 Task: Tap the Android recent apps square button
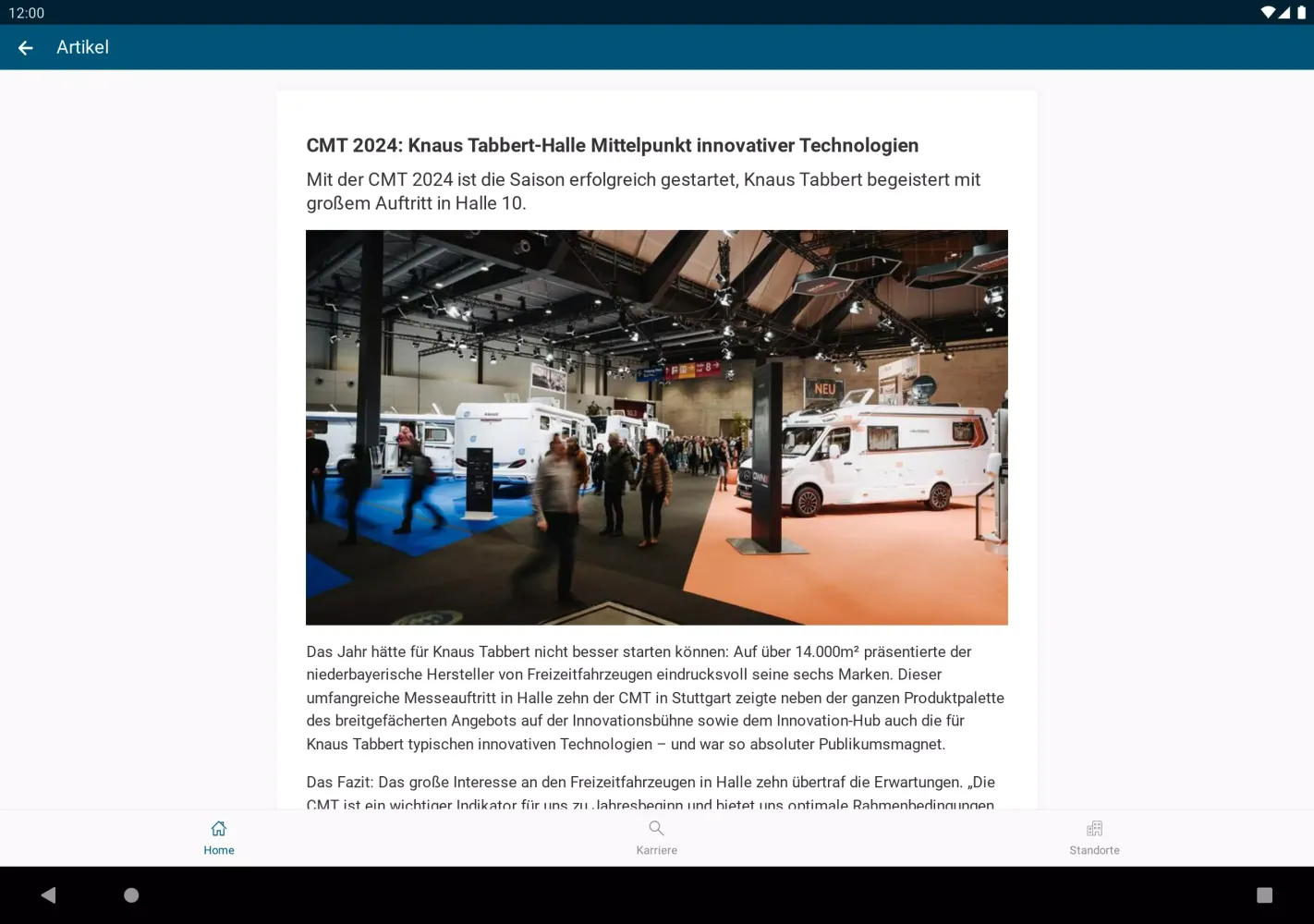(1264, 894)
